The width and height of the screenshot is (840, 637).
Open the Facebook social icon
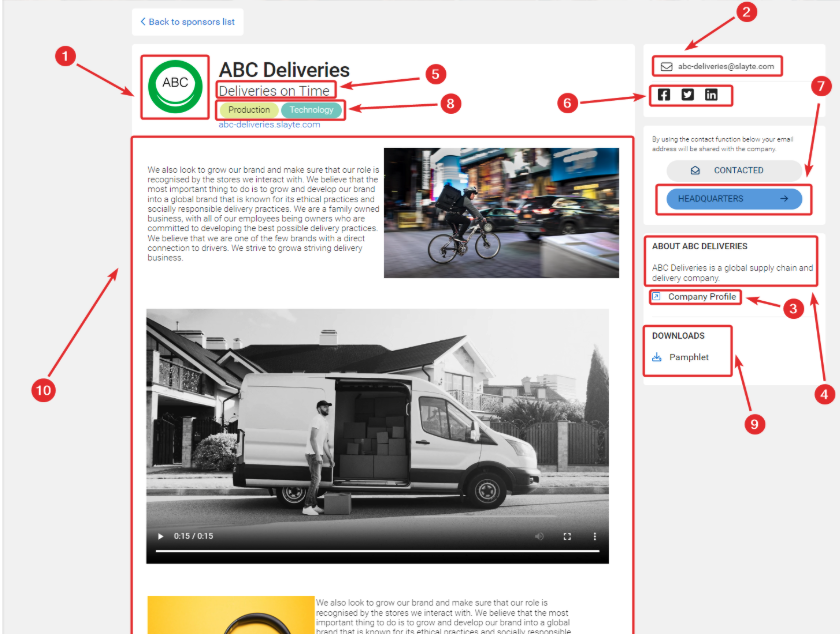point(664,95)
